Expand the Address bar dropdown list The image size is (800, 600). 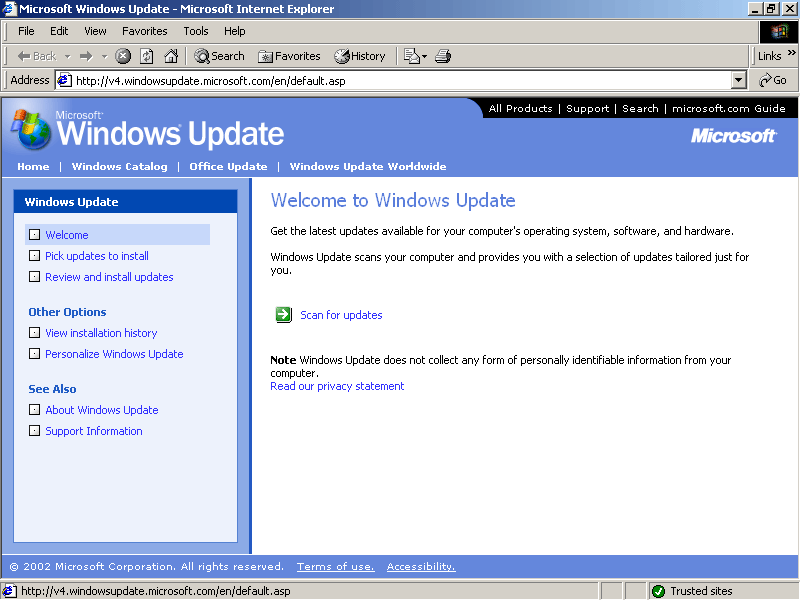pyautogui.click(x=739, y=80)
